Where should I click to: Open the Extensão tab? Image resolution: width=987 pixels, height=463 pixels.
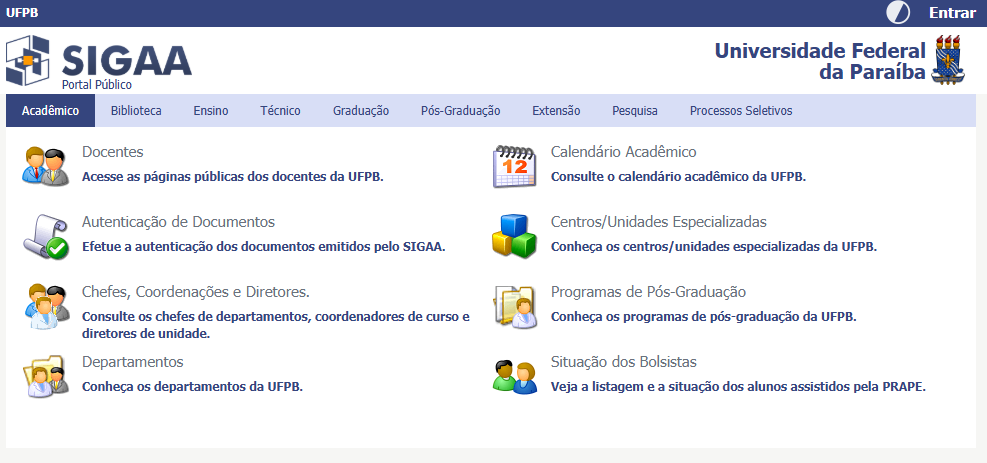point(556,111)
